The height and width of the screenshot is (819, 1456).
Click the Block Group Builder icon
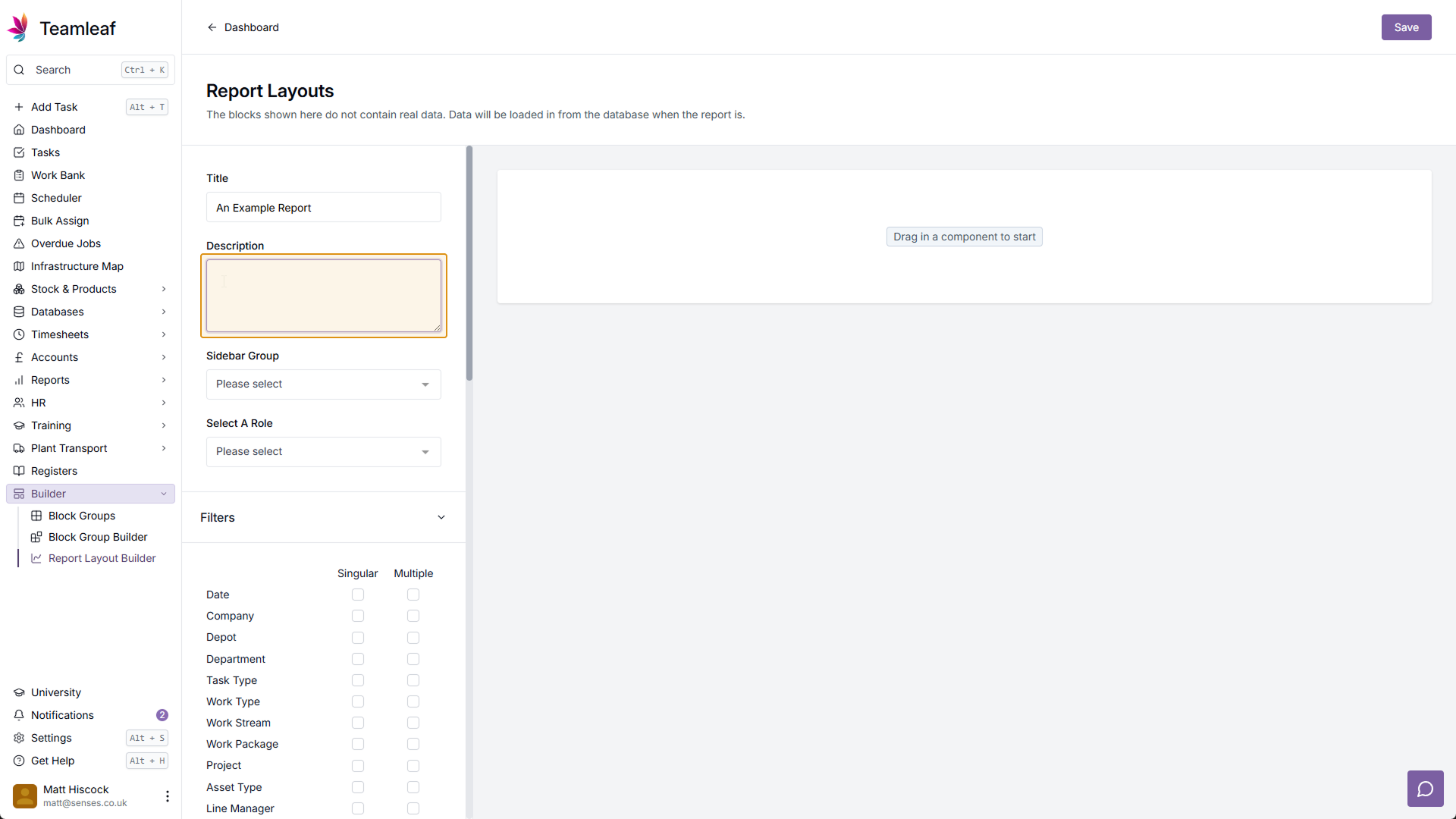point(36,537)
